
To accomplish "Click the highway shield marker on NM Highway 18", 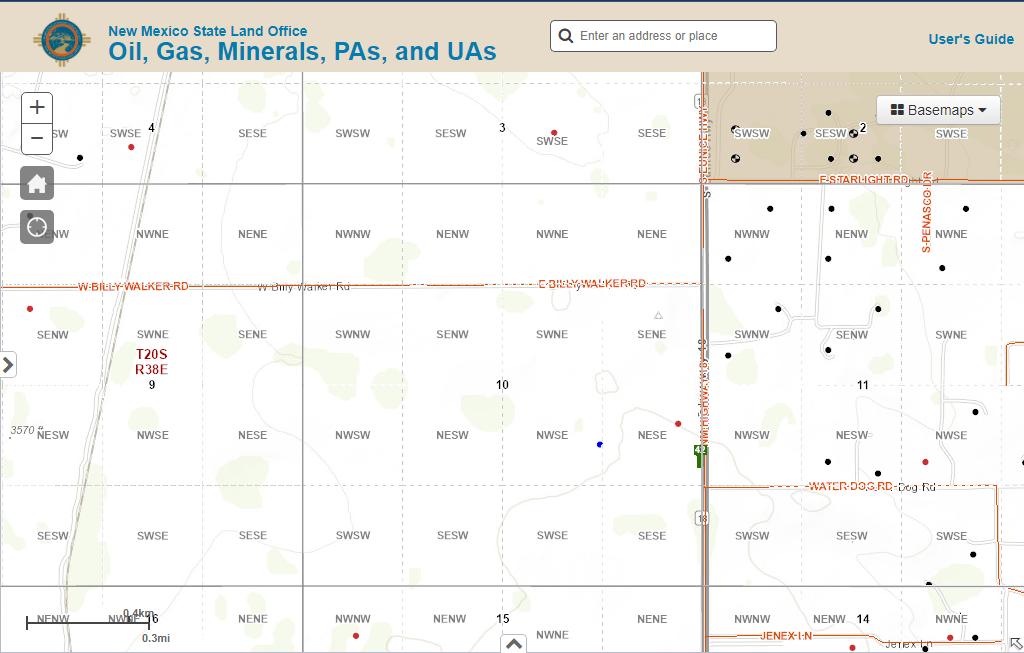I will [701, 518].
